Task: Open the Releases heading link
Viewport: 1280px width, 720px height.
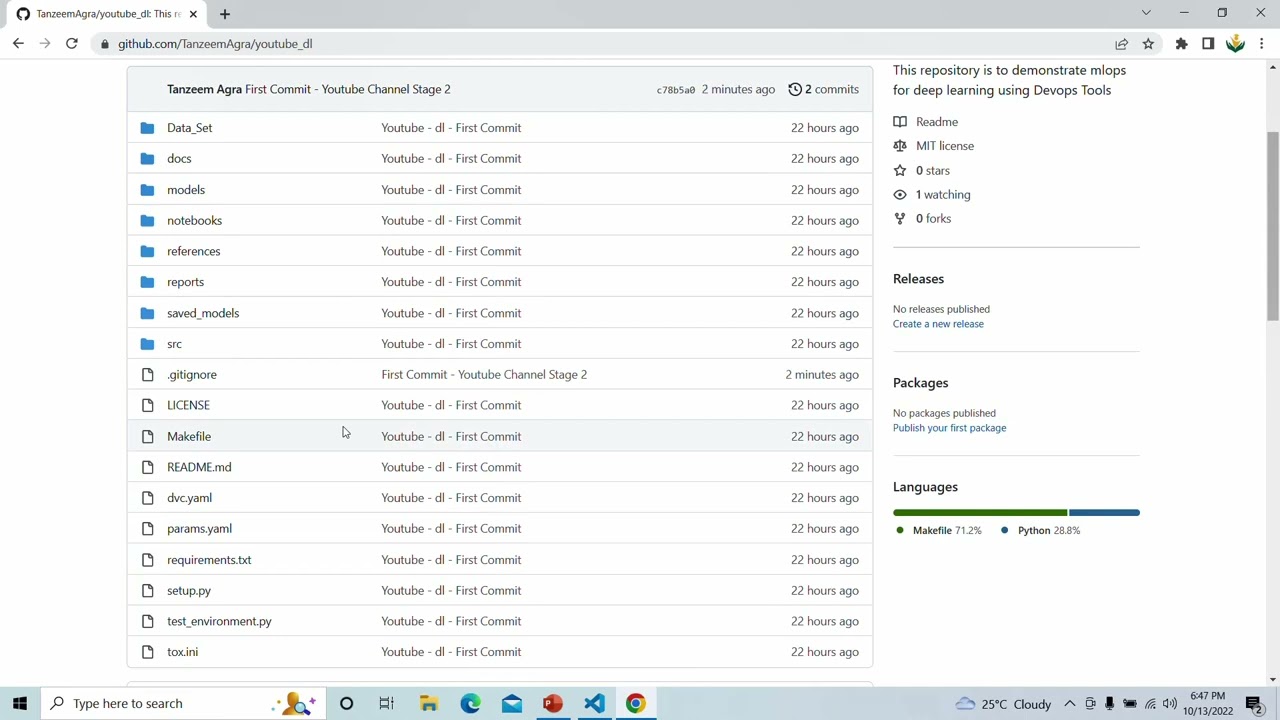Action: pos(918,279)
